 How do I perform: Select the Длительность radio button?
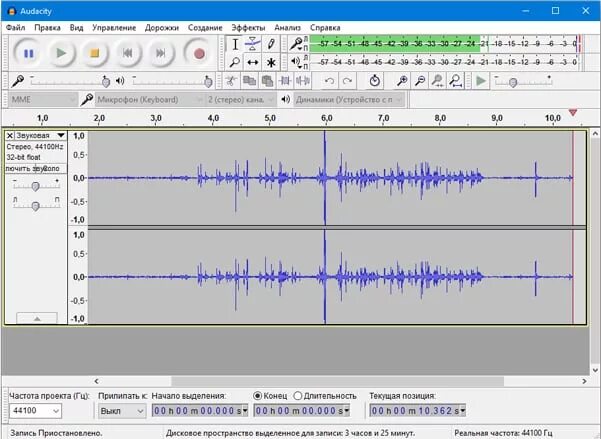pyautogui.click(x=297, y=396)
